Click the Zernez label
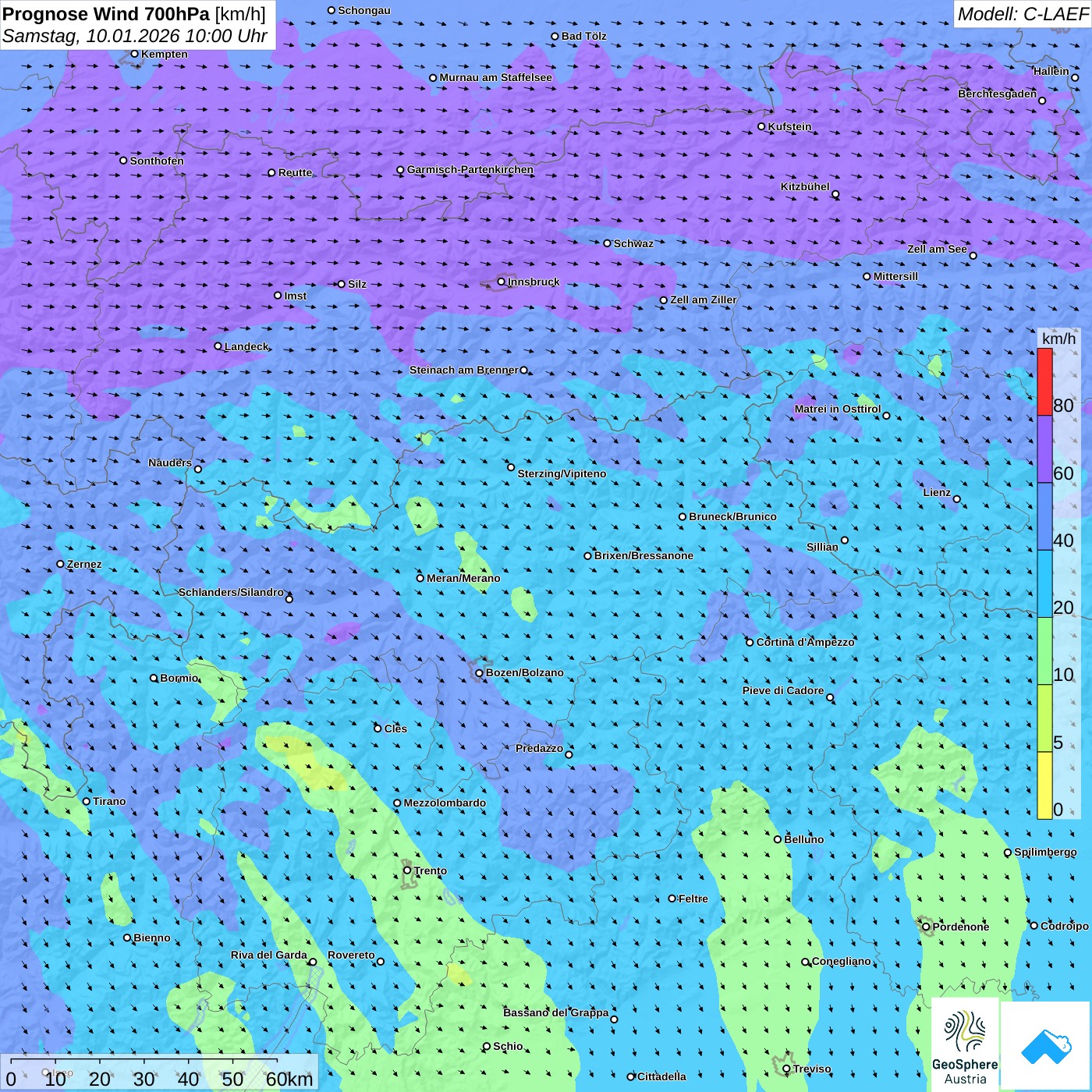This screenshot has width=1092, height=1092. tap(84, 564)
